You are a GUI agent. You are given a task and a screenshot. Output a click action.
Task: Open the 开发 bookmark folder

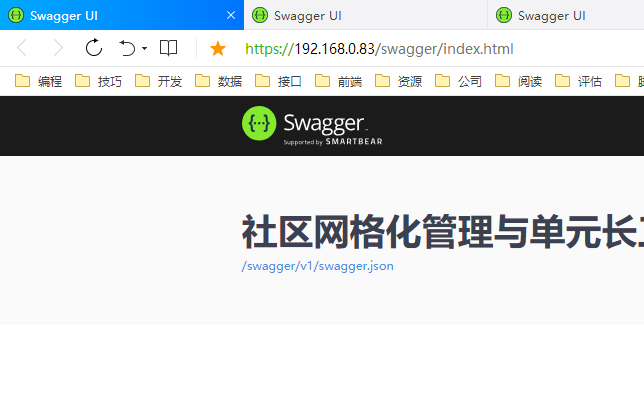pyautogui.click(x=159, y=81)
